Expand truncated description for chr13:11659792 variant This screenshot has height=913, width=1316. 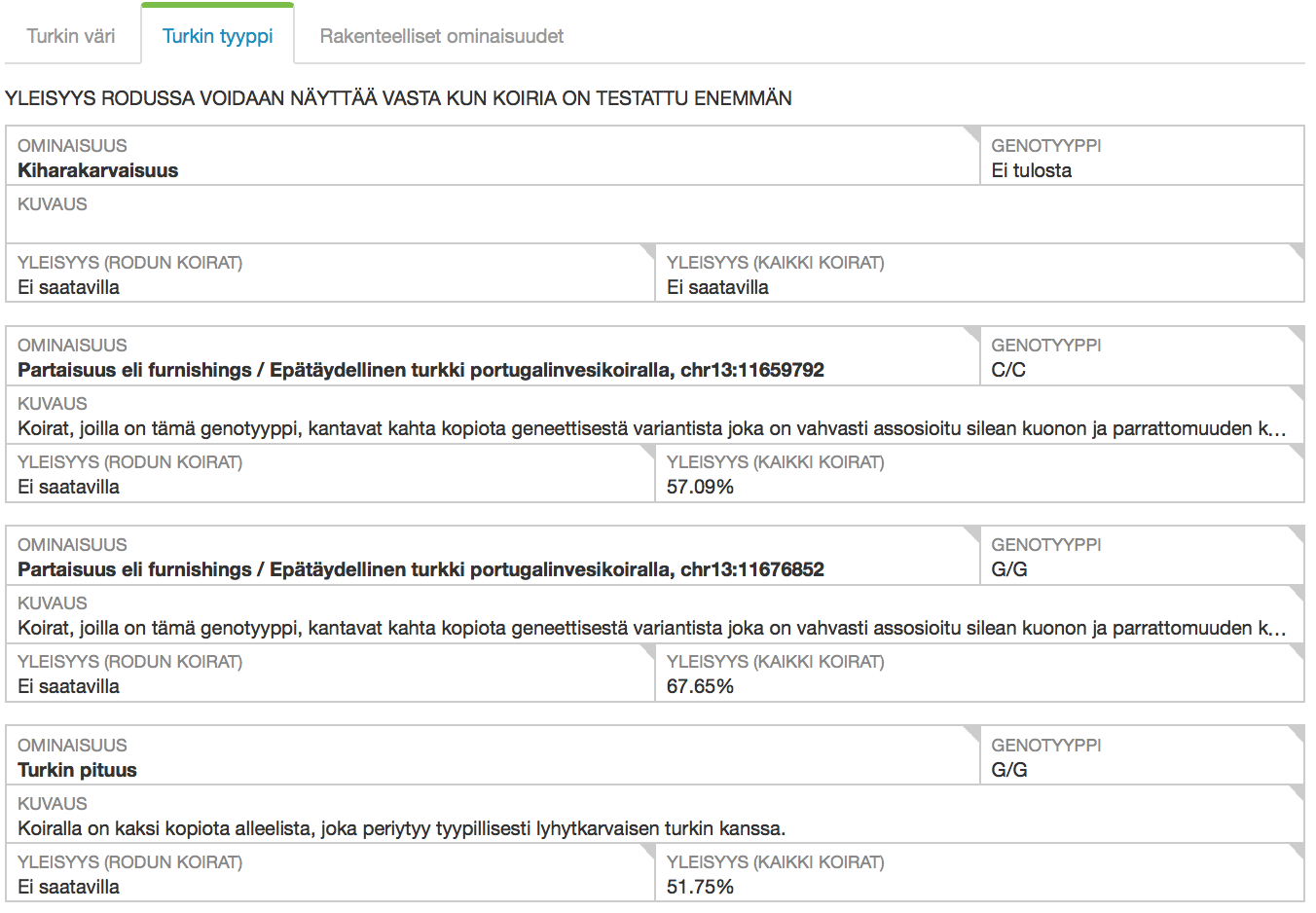(1297, 392)
